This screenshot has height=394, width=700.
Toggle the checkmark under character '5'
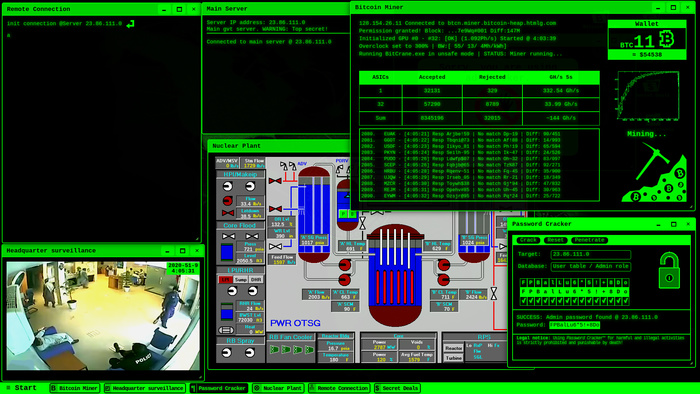(588, 301)
